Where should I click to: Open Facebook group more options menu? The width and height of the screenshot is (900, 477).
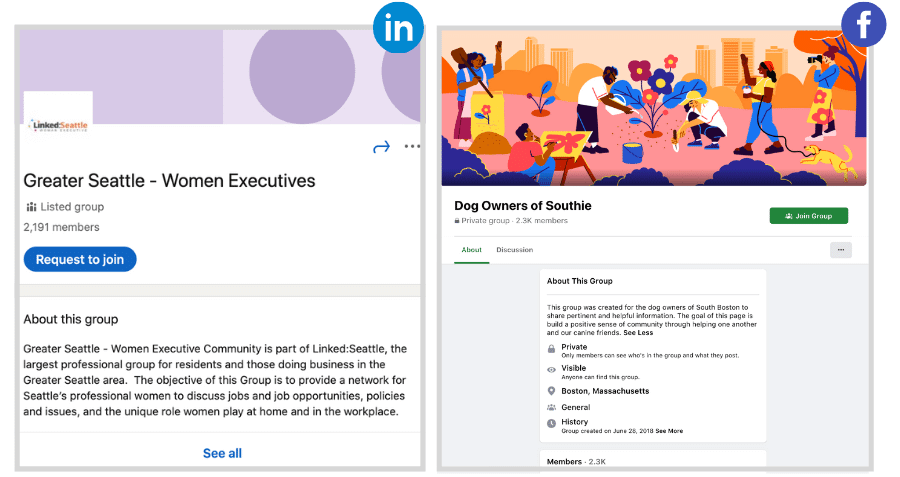coord(840,250)
